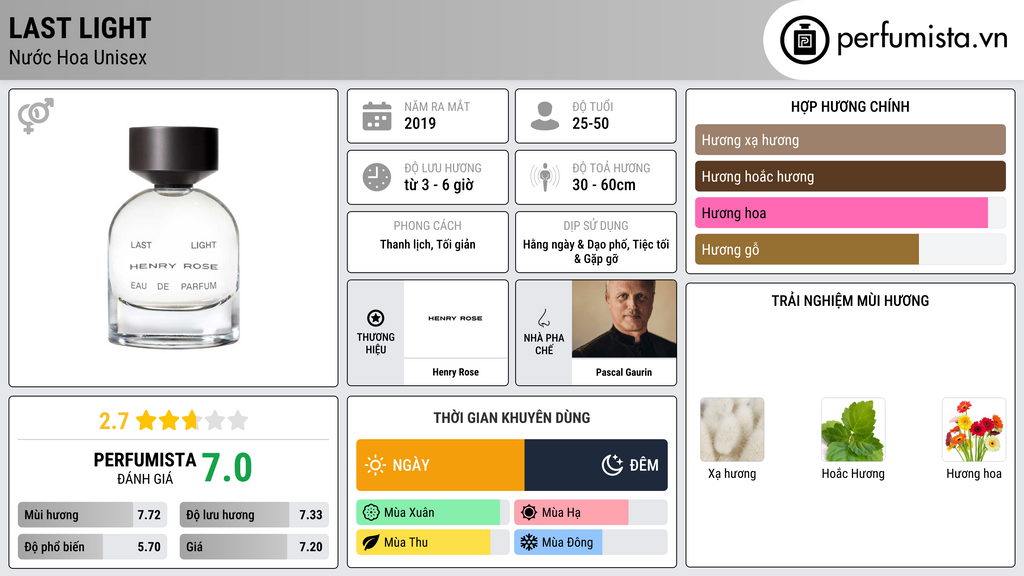Click the Hương xạ hương accord bar

[x=850, y=140]
